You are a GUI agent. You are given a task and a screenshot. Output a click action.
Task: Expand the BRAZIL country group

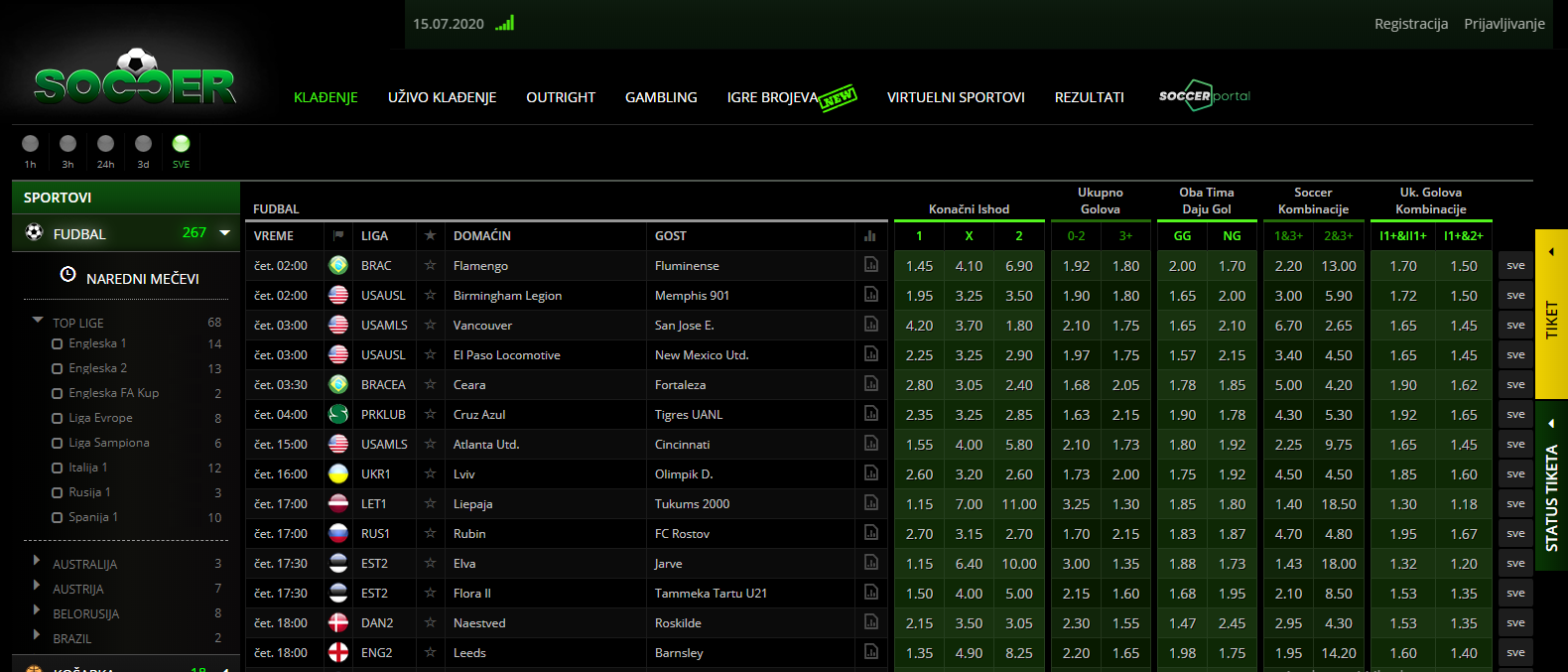(37, 635)
